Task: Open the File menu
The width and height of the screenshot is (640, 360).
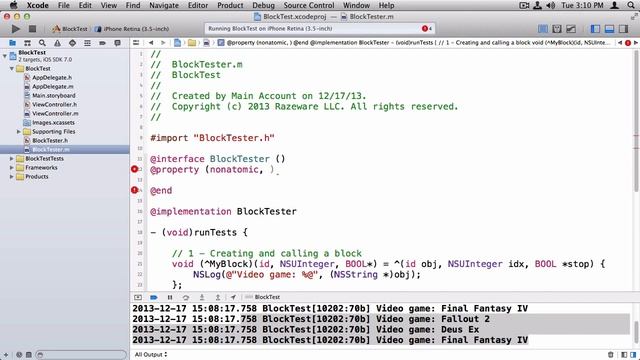Action: click(64, 5)
